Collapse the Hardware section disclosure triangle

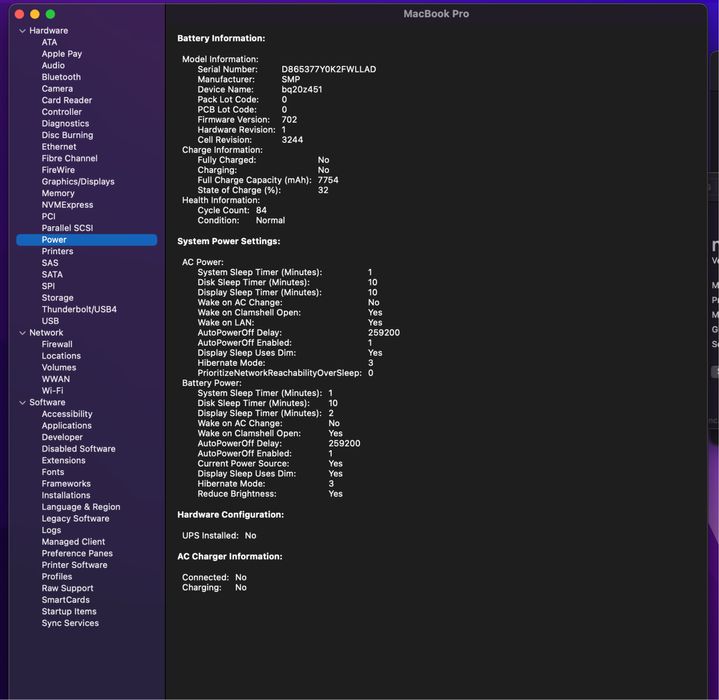(21, 31)
